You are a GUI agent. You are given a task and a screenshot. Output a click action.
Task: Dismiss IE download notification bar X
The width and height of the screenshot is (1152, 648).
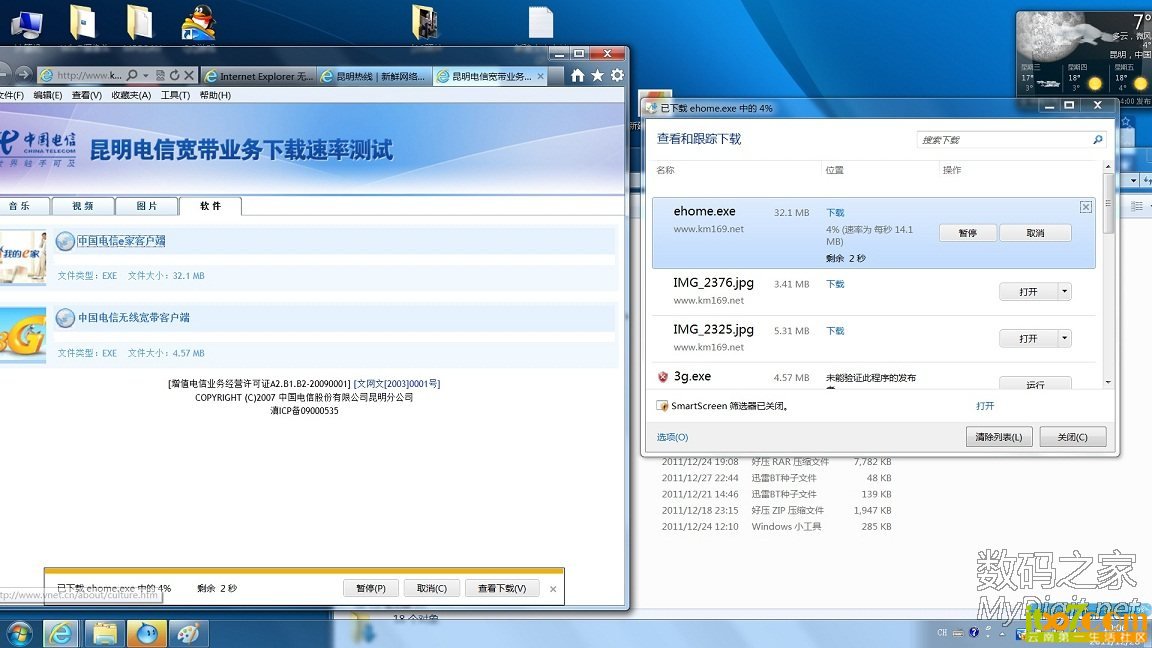point(553,589)
